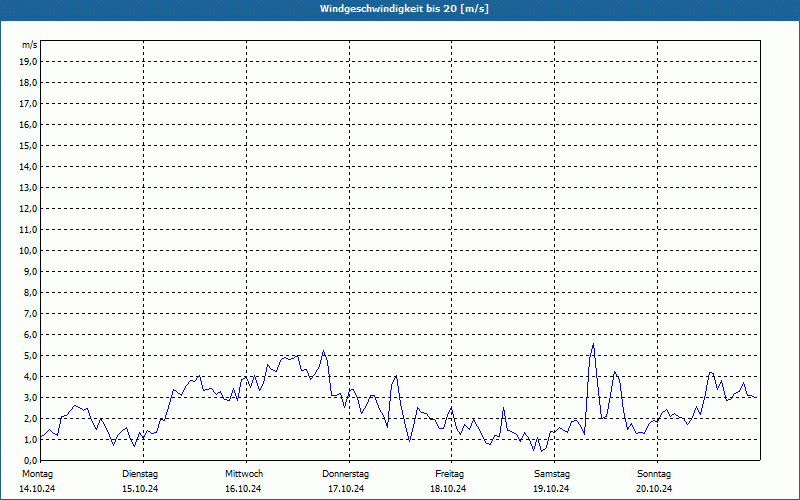Click the '19,0' y-axis label
The image size is (800, 500).
click(28, 62)
